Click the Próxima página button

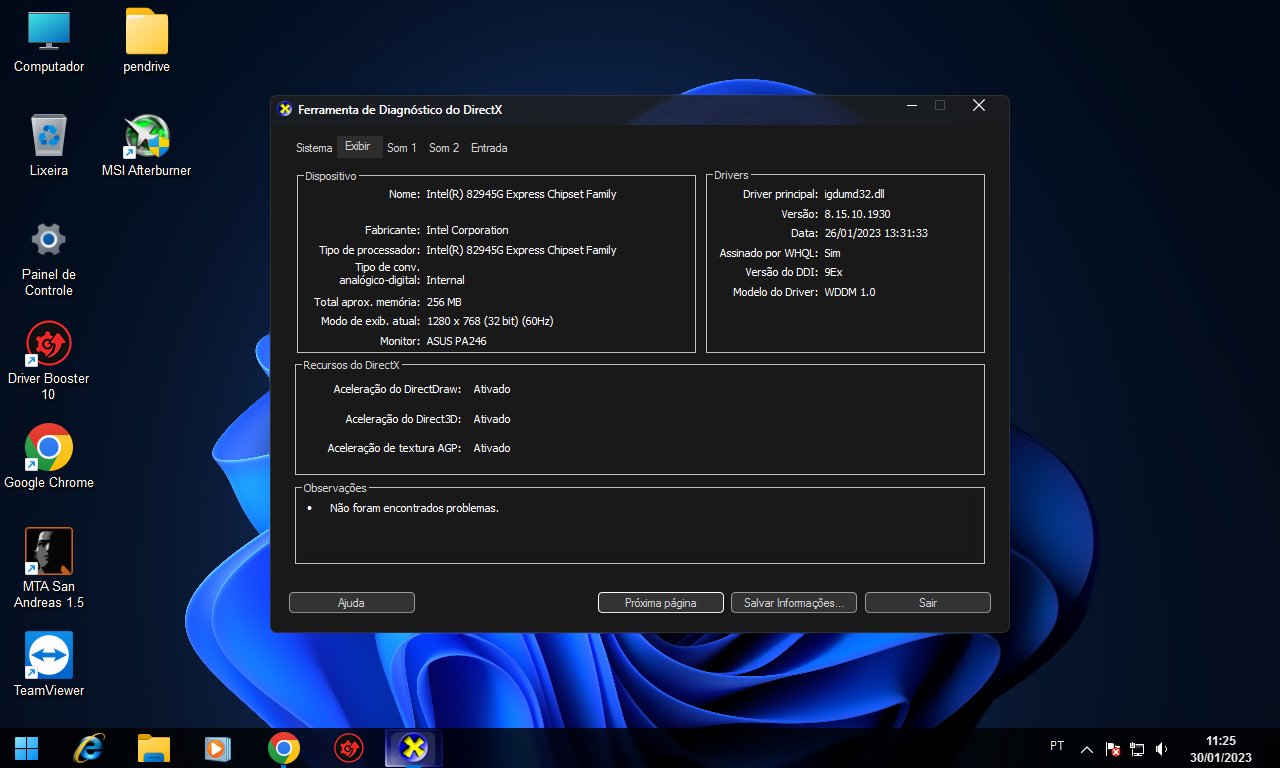661,603
